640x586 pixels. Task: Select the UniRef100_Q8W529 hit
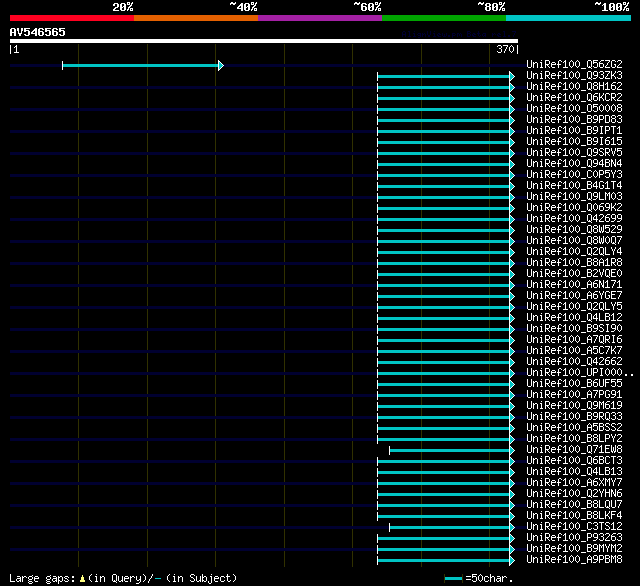(574, 230)
